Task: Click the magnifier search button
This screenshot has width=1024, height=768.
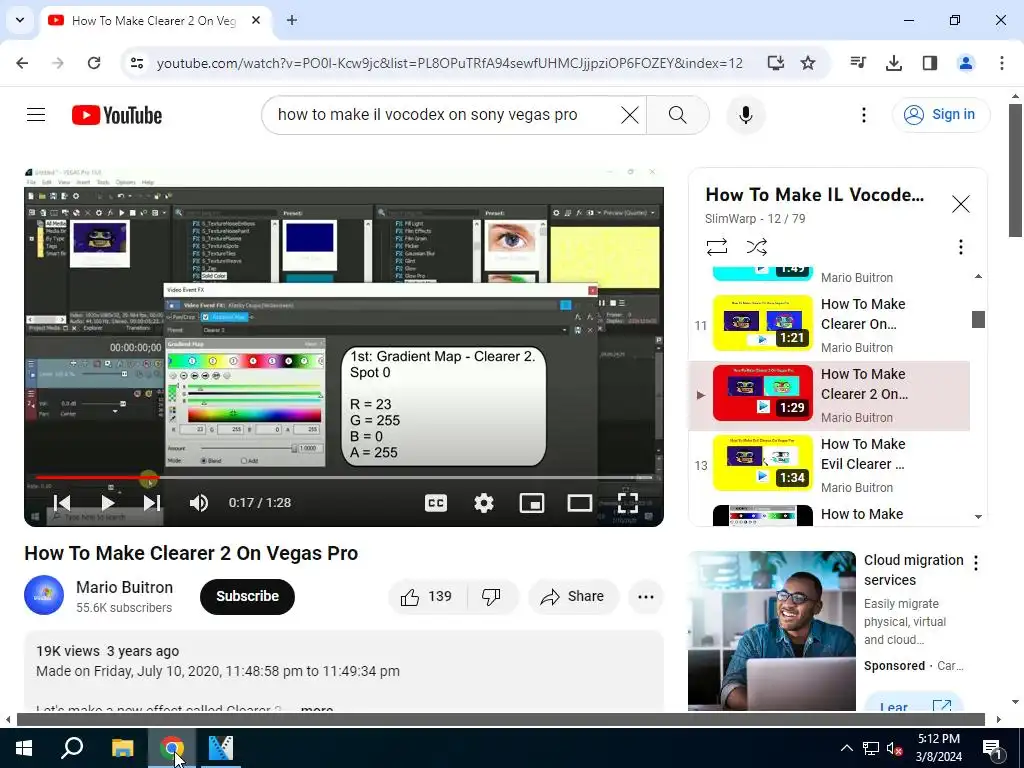Action: 678,115
